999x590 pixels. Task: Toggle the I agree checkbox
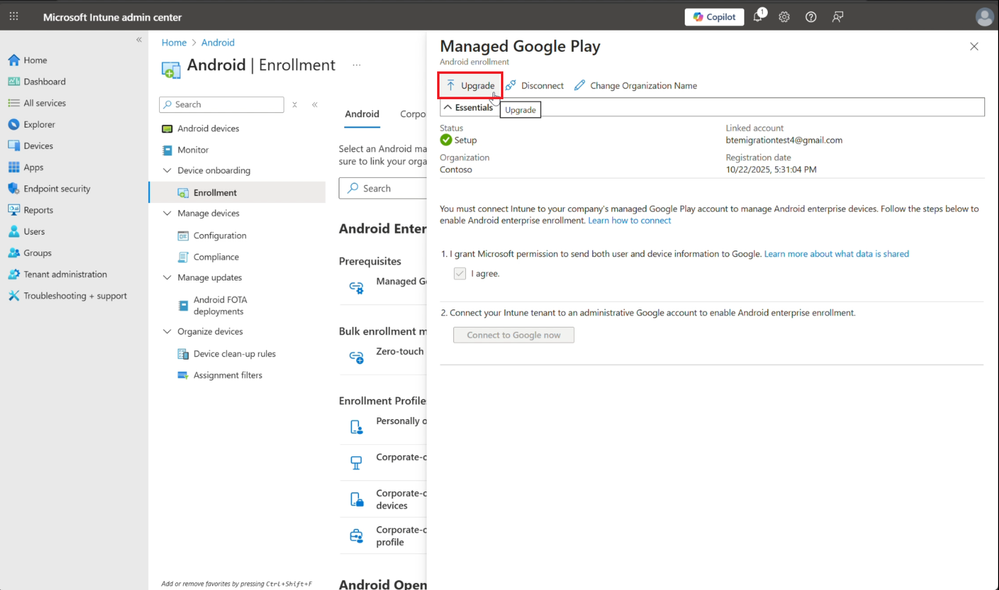[x=459, y=273]
